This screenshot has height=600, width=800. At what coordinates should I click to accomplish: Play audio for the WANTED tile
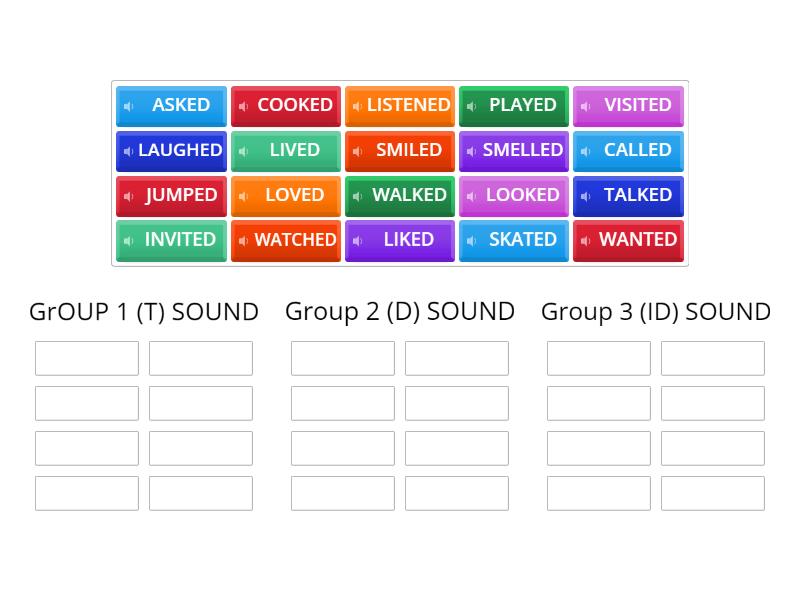pos(586,240)
